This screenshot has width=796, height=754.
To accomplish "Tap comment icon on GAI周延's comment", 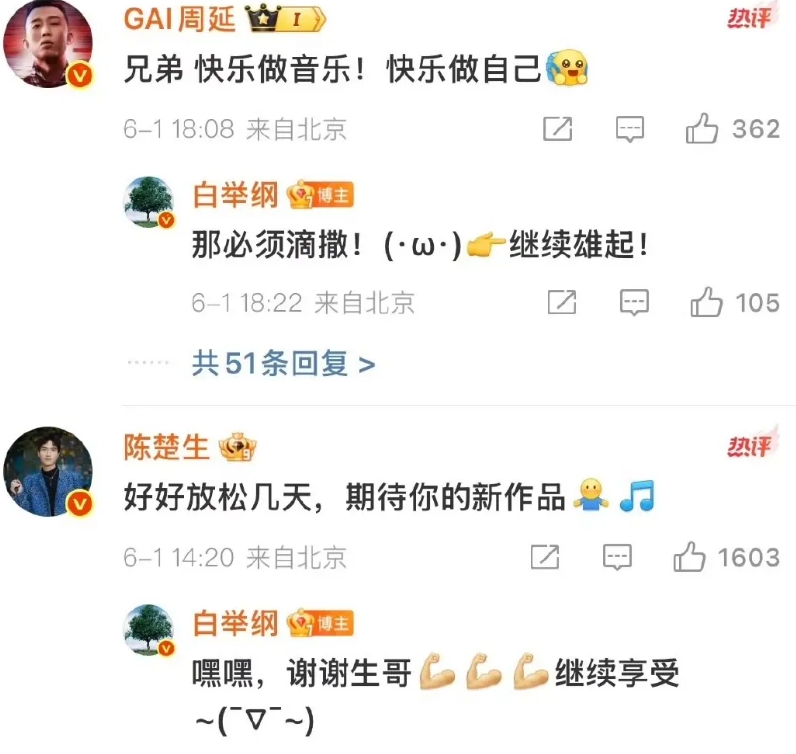I will [630, 129].
